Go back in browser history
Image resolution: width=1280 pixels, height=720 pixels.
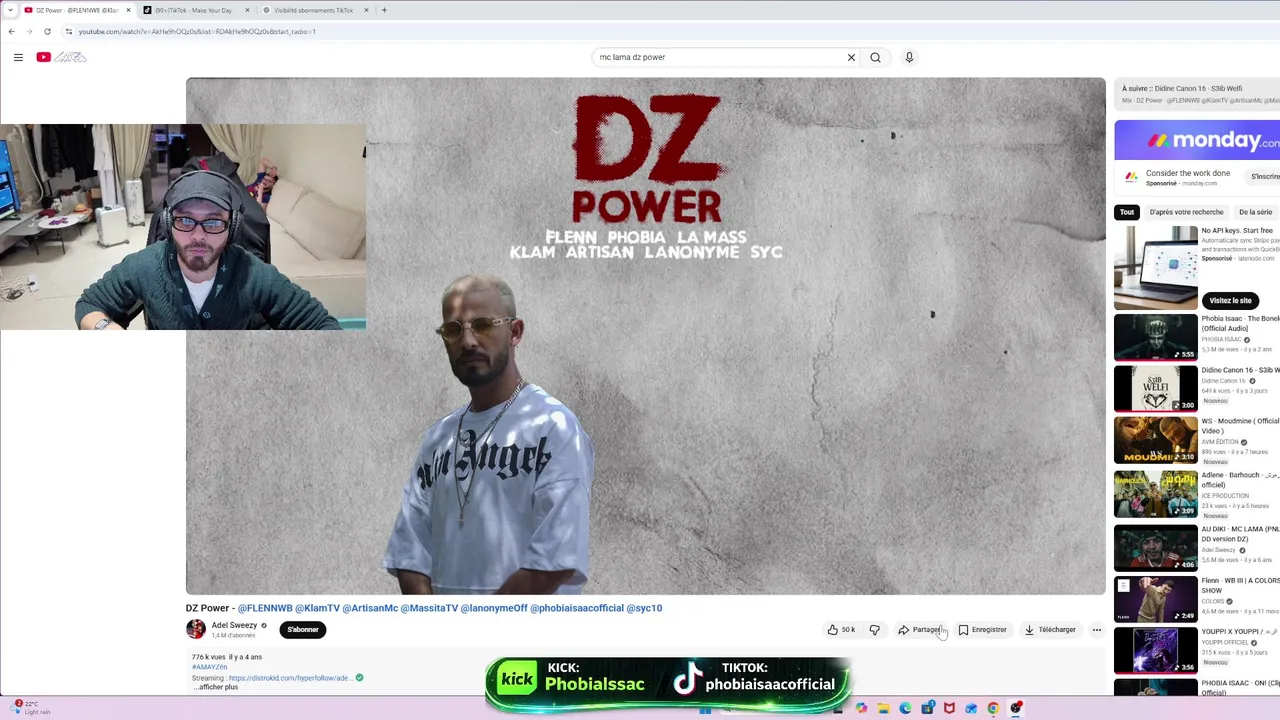point(11,31)
